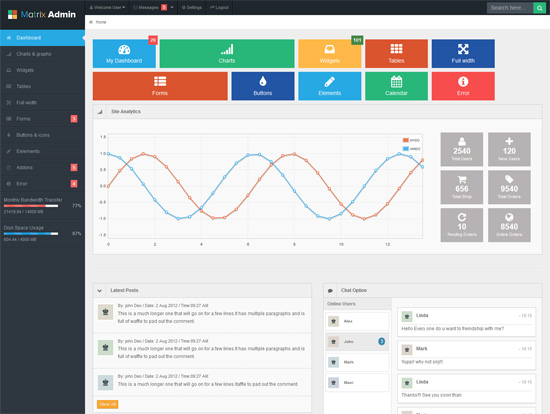Open the Elements pencil tile
The image size is (550, 414).
pos(330,86)
